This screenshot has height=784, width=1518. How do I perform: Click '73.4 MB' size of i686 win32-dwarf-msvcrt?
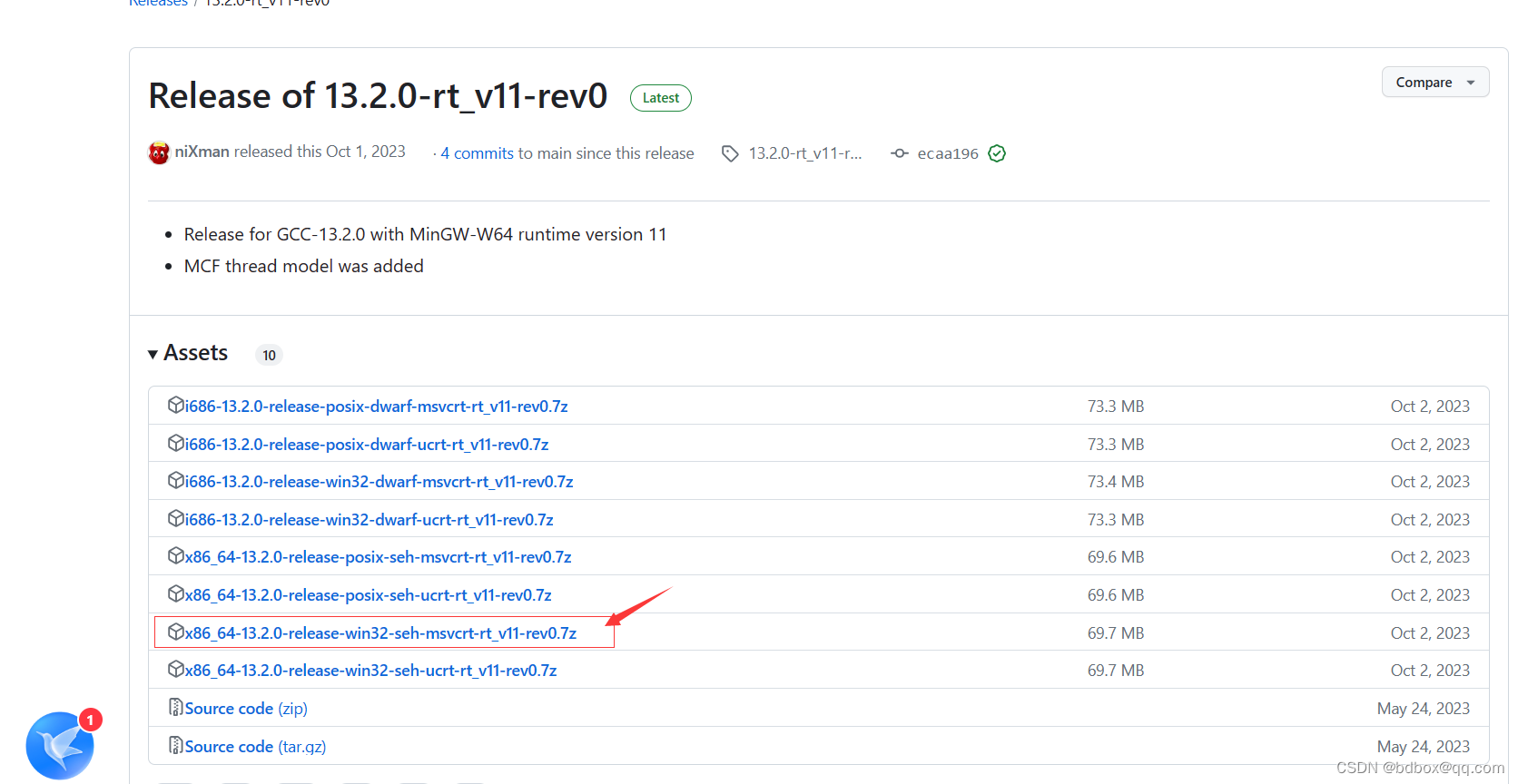tap(1116, 482)
